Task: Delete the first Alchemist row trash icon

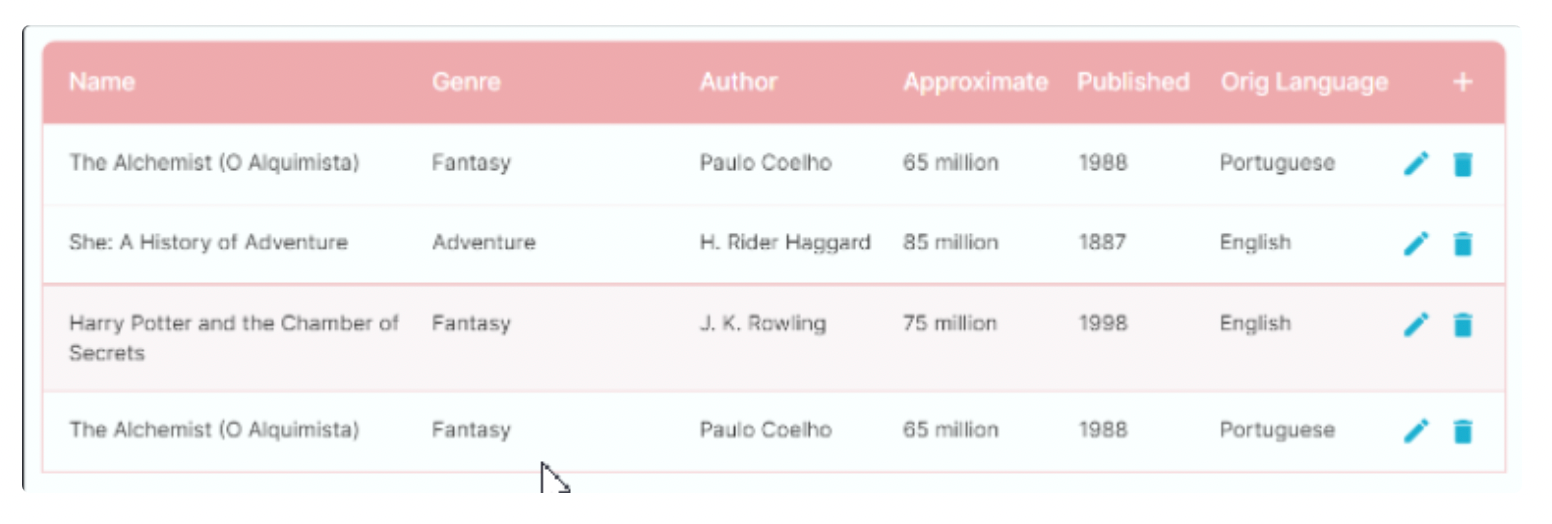Action: (x=1463, y=164)
